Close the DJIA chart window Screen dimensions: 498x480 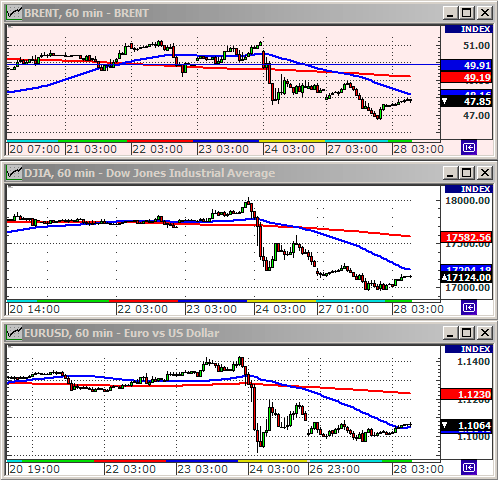pyautogui.click(x=484, y=173)
